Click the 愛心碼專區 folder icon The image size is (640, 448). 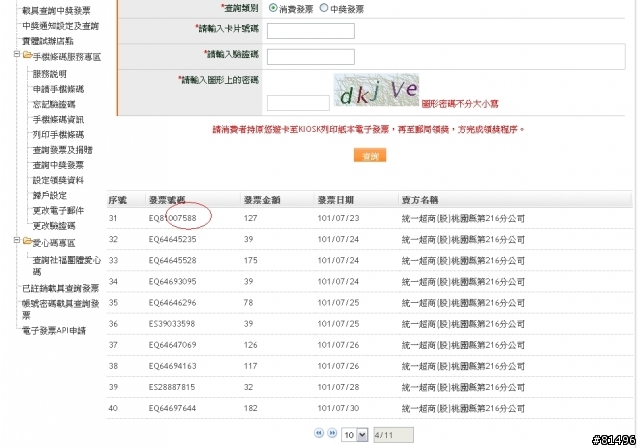point(27,241)
